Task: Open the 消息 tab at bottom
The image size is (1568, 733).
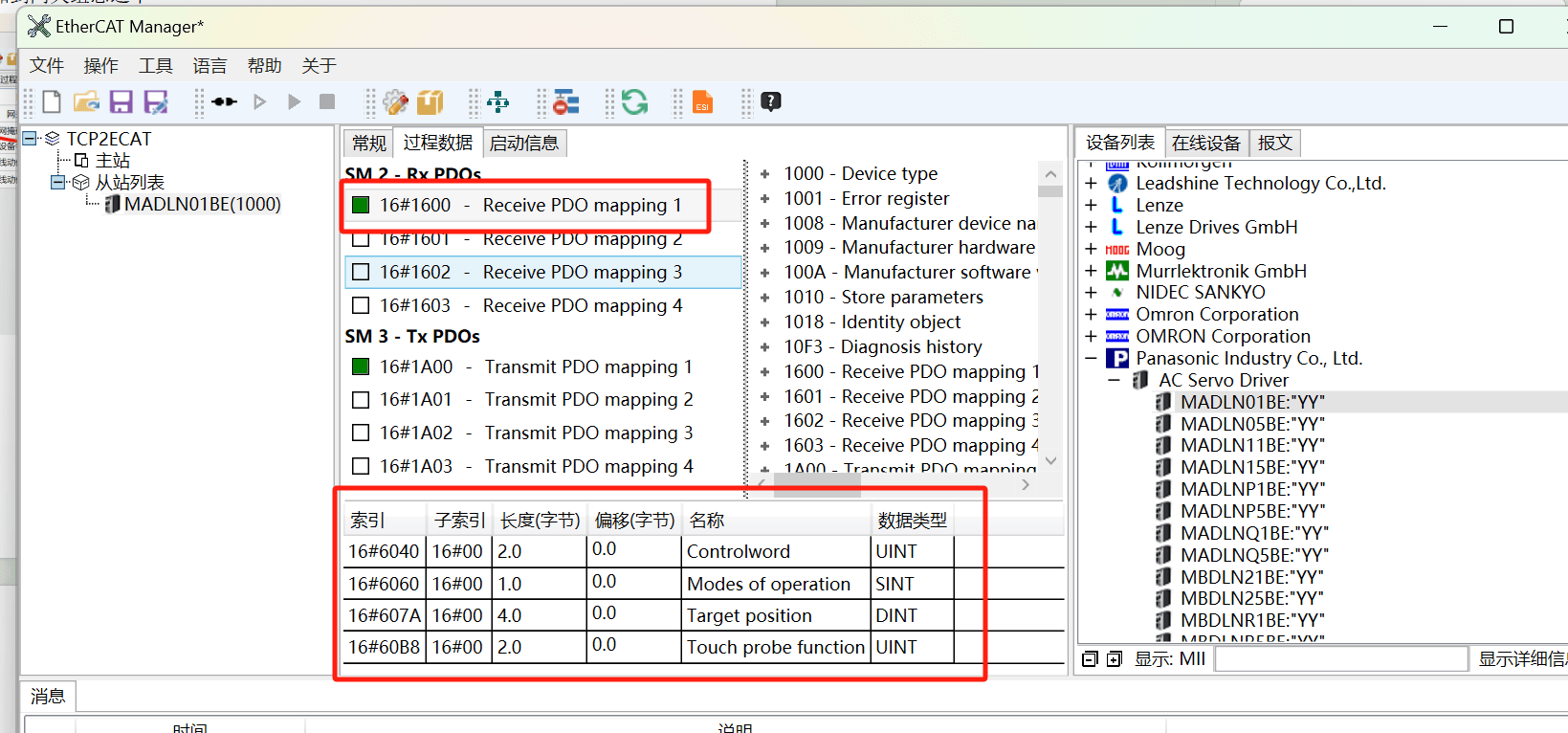Action: pyautogui.click(x=48, y=696)
